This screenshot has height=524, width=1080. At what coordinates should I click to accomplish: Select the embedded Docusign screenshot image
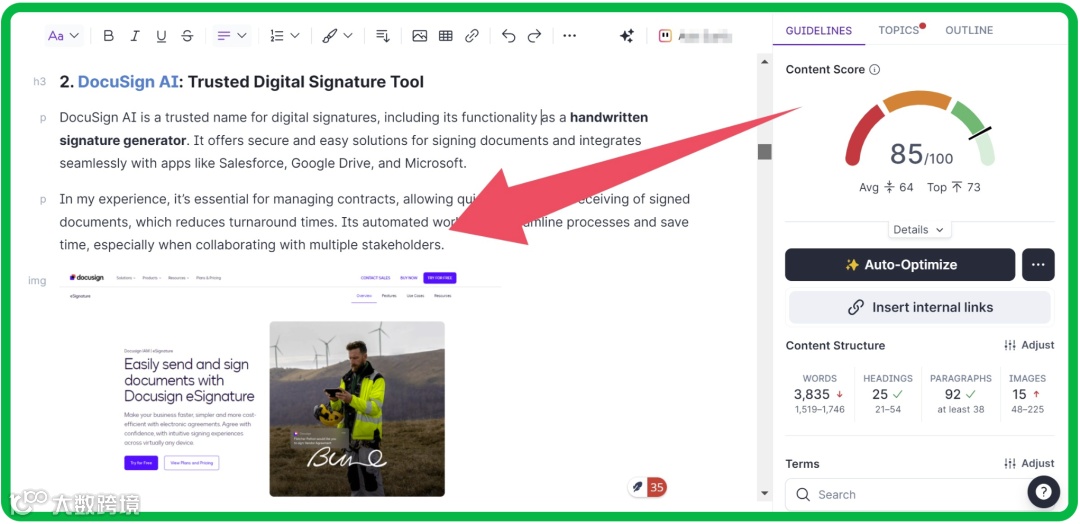pyautogui.click(x=280, y=384)
